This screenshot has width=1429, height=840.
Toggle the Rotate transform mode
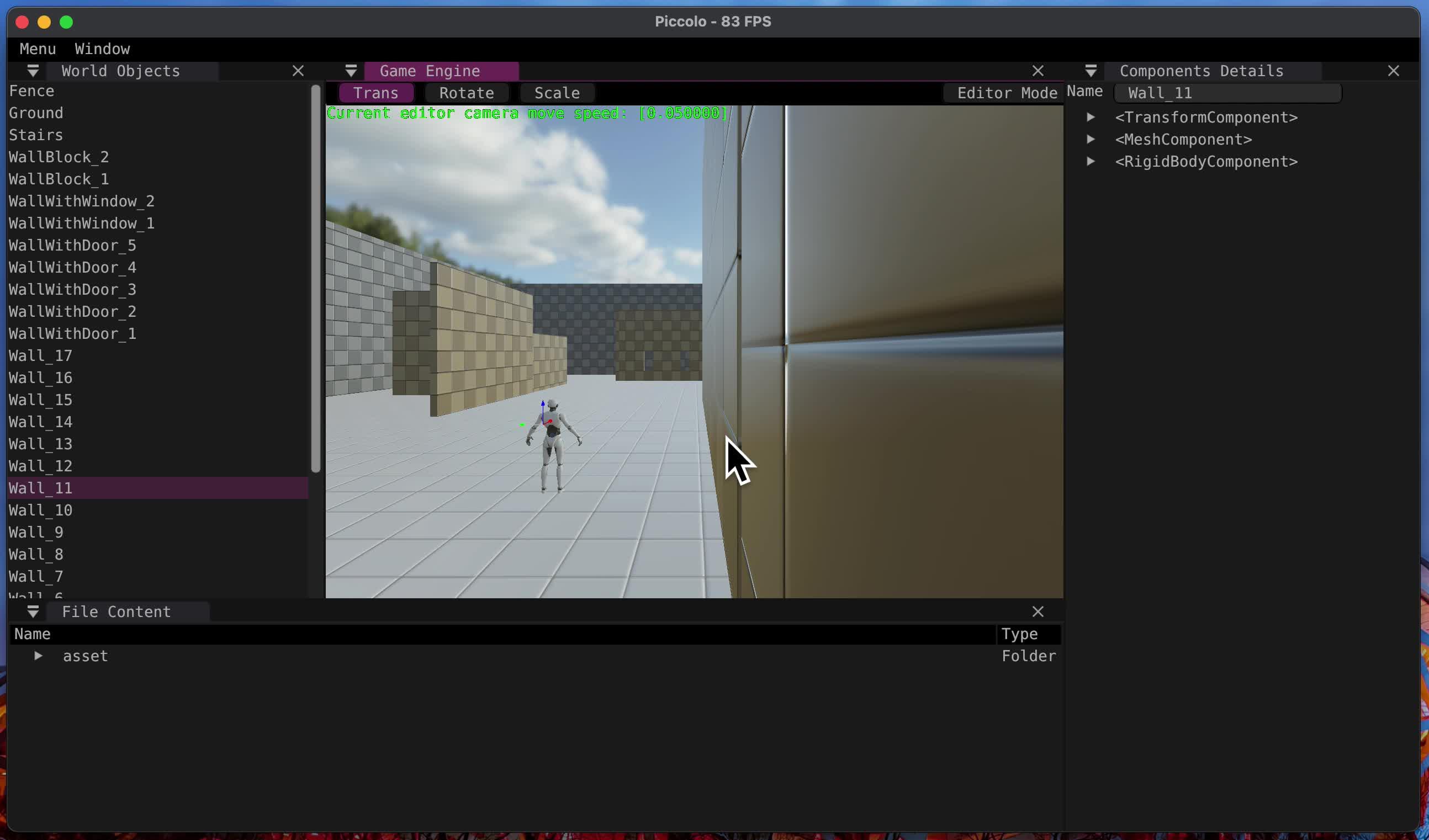coord(466,93)
